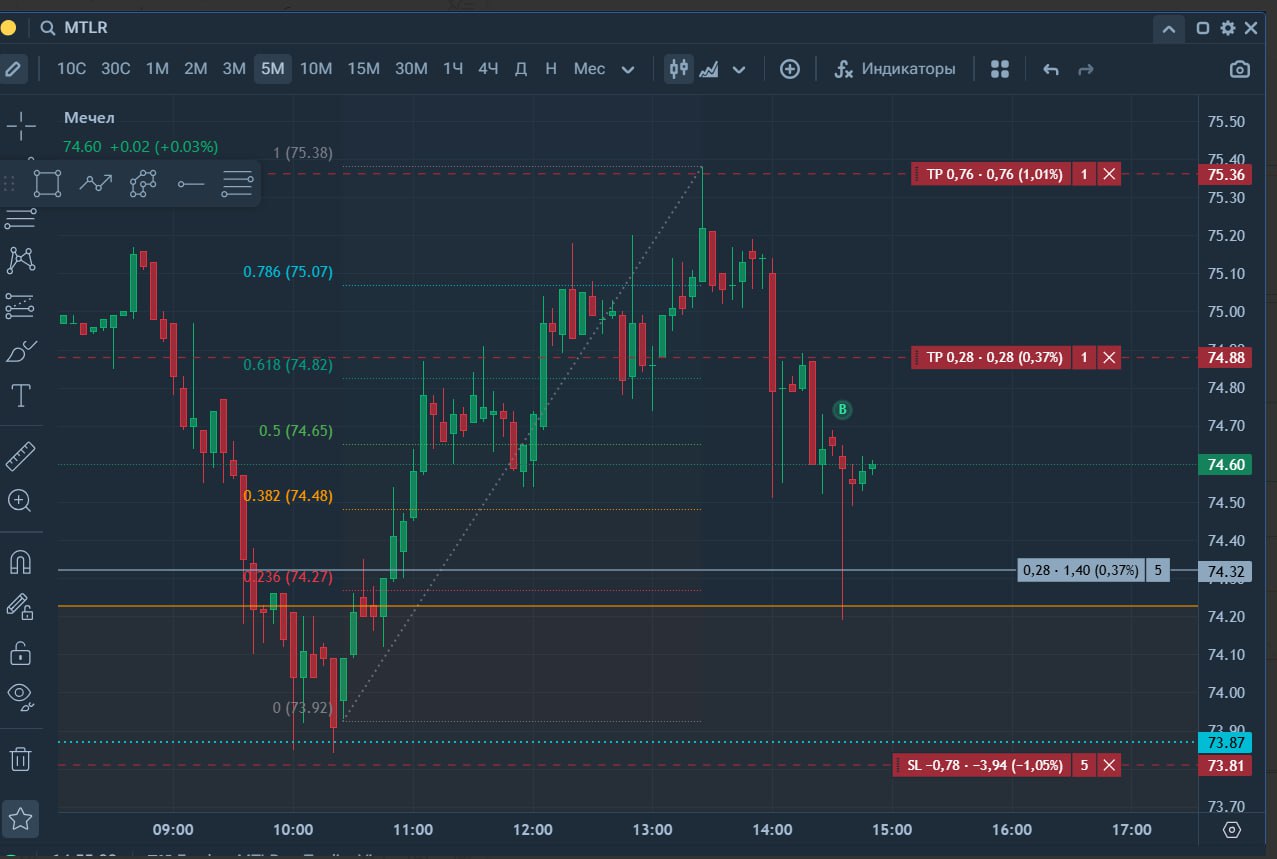Image resolution: width=1277 pixels, height=859 pixels.
Task: Cancel the TP order at 75.36
Action: tap(1109, 174)
